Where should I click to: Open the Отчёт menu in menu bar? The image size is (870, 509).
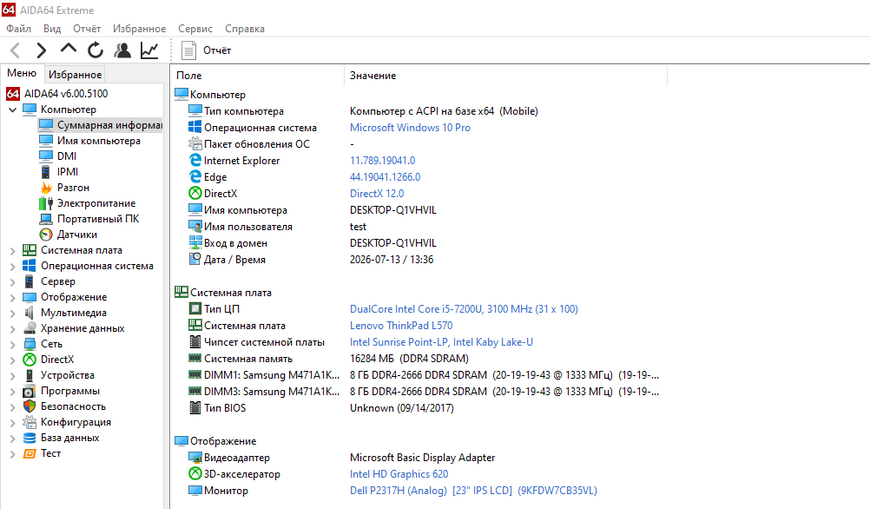click(87, 28)
